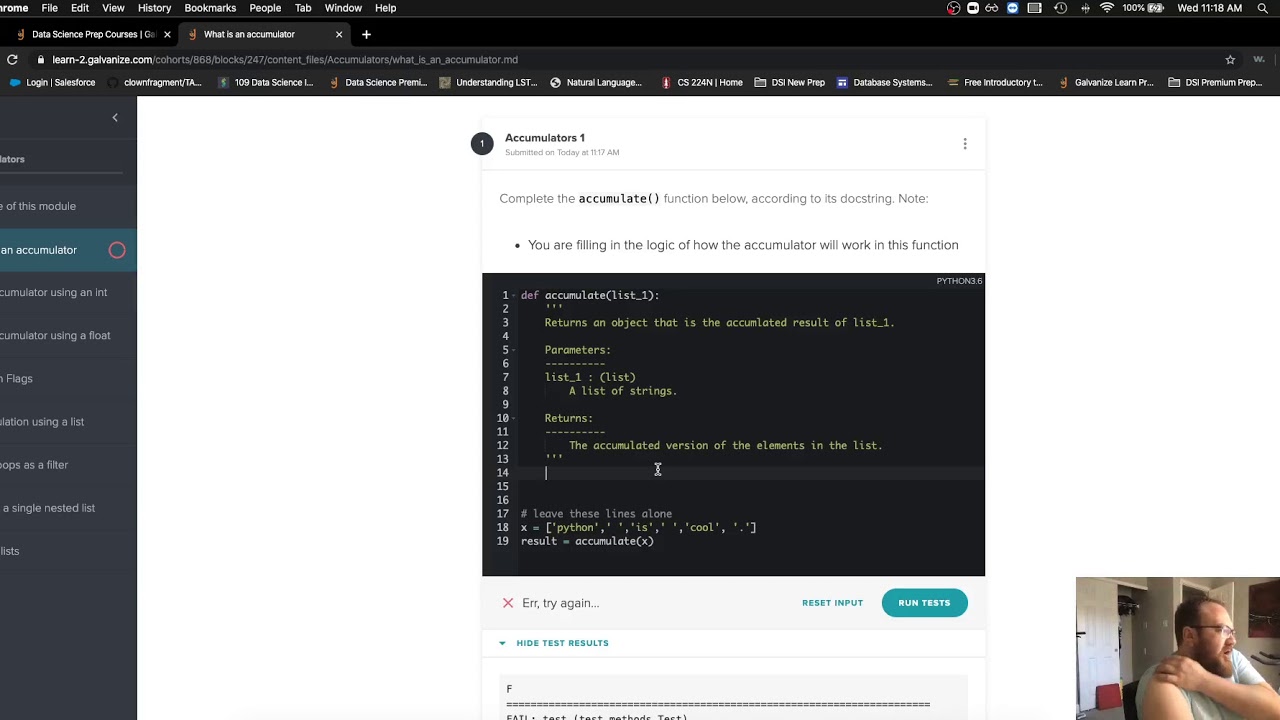Screen dimensions: 1280x720
Task: Select sidebar item 'oops as a filter'
Action: pyautogui.click(x=34, y=464)
